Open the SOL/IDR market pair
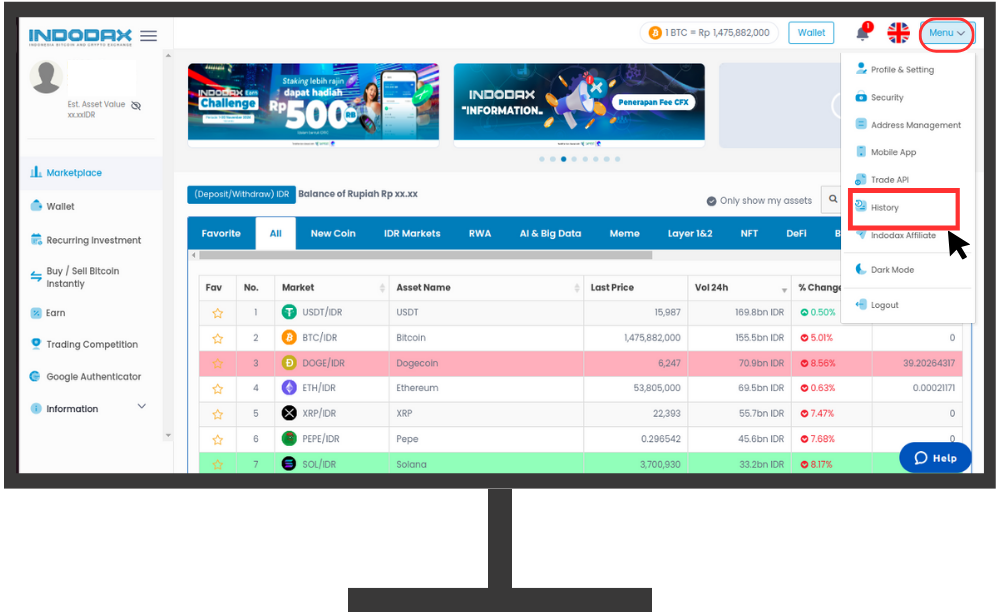Image resolution: width=1000 pixels, height=612 pixels. pos(319,465)
